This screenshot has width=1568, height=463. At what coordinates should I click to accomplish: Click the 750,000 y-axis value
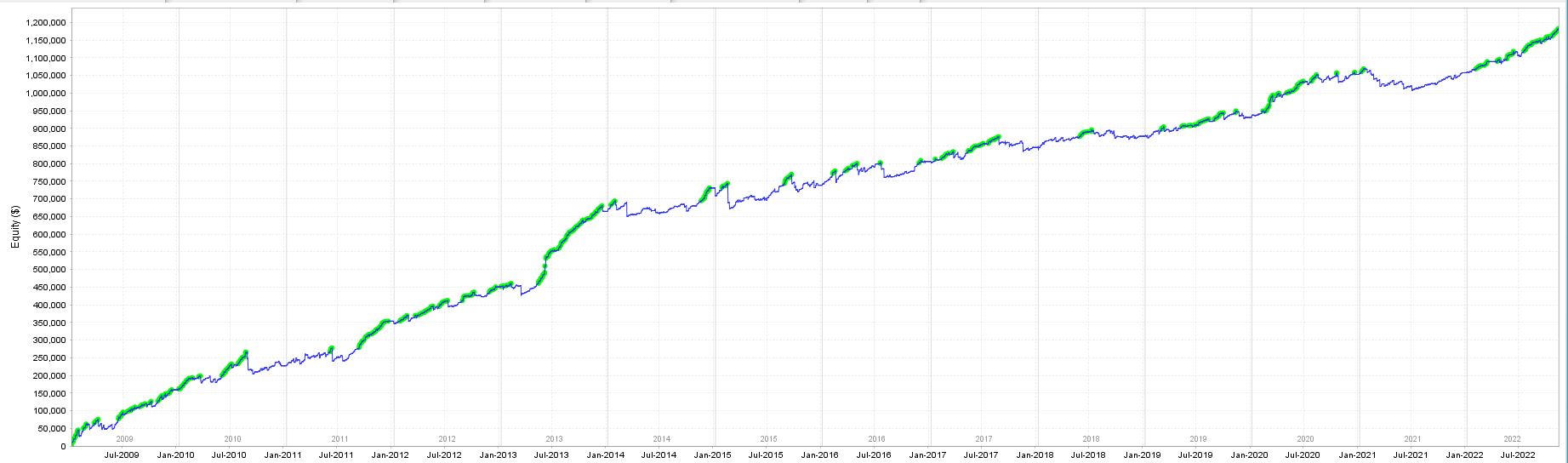point(49,181)
